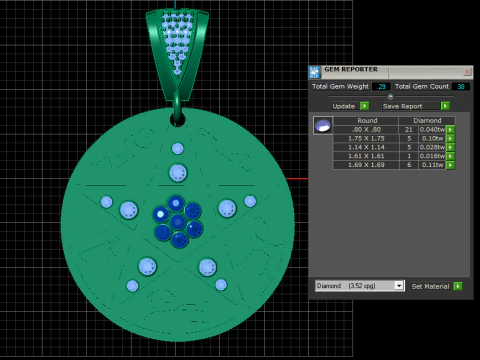This screenshot has width=480, height=360.
Task: Click the 0.11tw weight cell
Action: point(432,165)
